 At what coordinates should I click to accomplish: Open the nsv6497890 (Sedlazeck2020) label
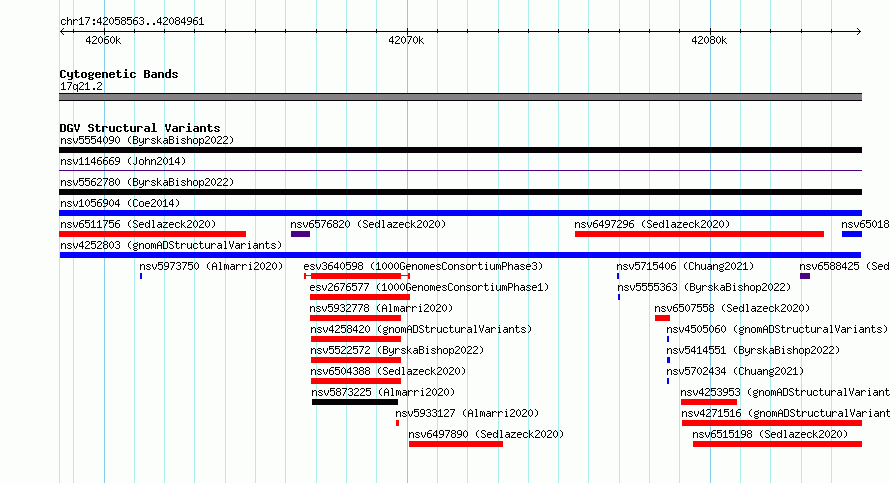click(486, 434)
